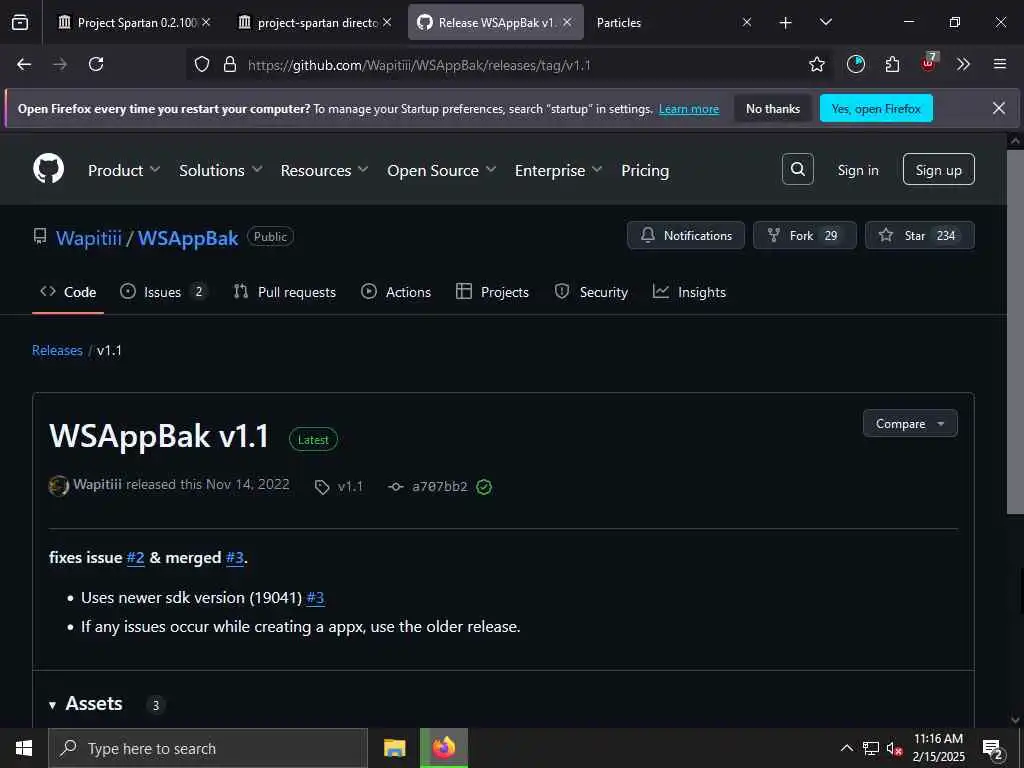Close the project-spartan directory tab

click(x=387, y=22)
